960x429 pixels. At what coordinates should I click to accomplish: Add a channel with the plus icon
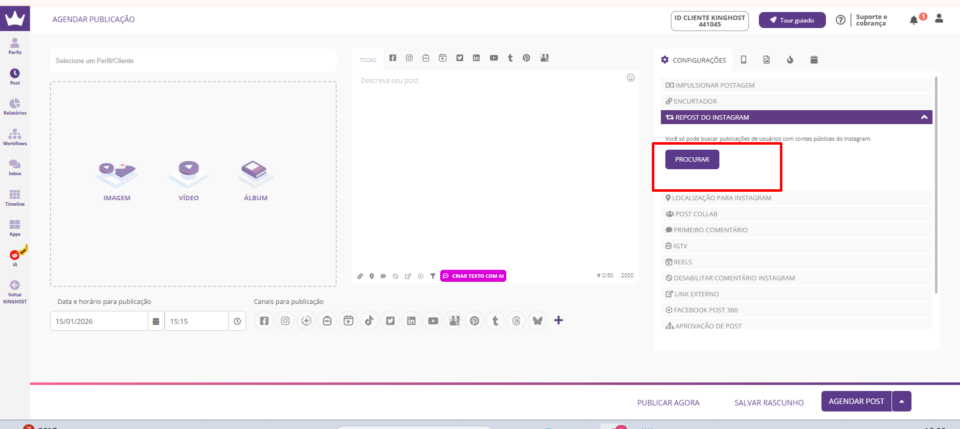[x=558, y=321]
